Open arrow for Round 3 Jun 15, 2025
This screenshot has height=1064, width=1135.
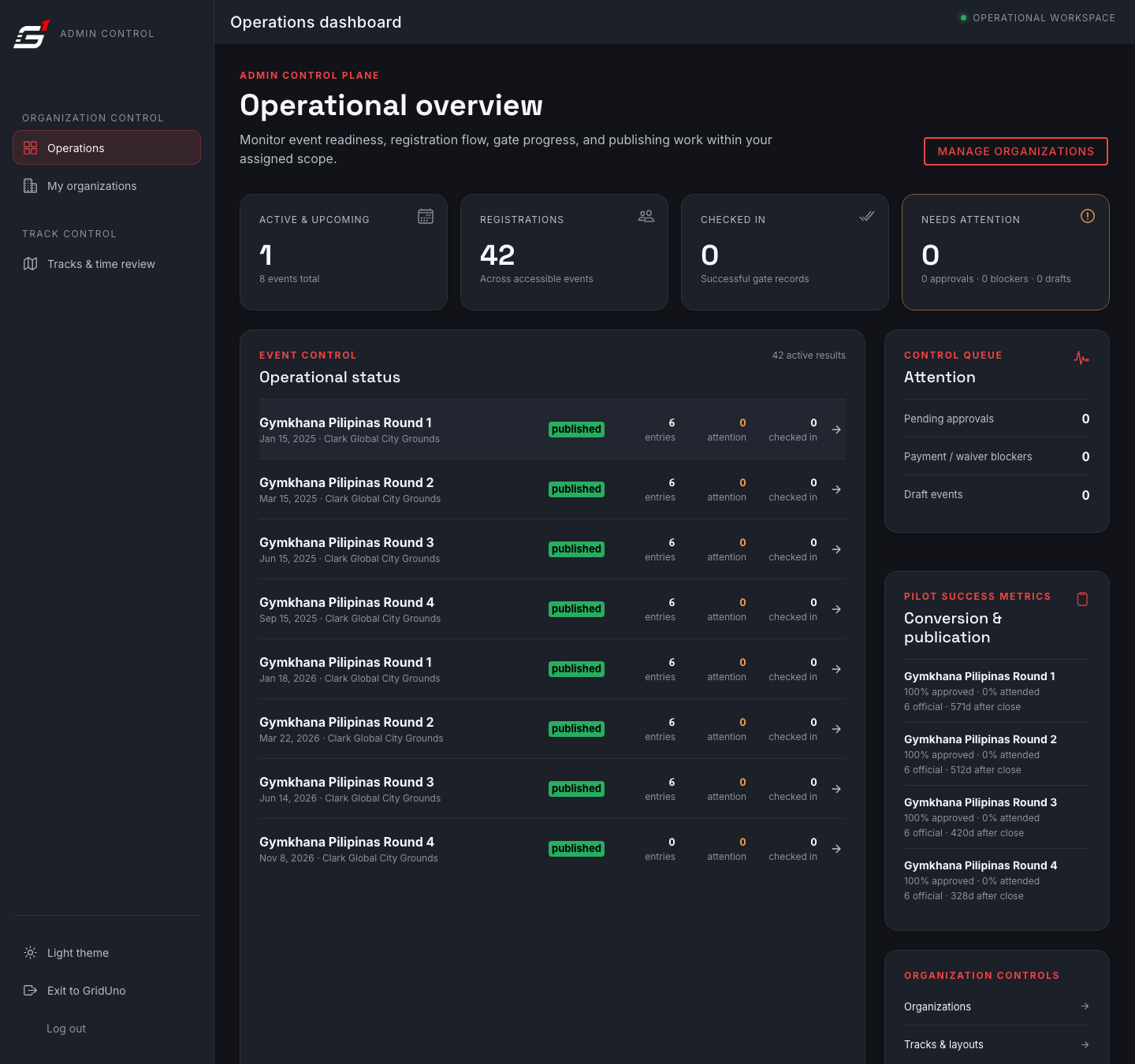click(836, 549)
